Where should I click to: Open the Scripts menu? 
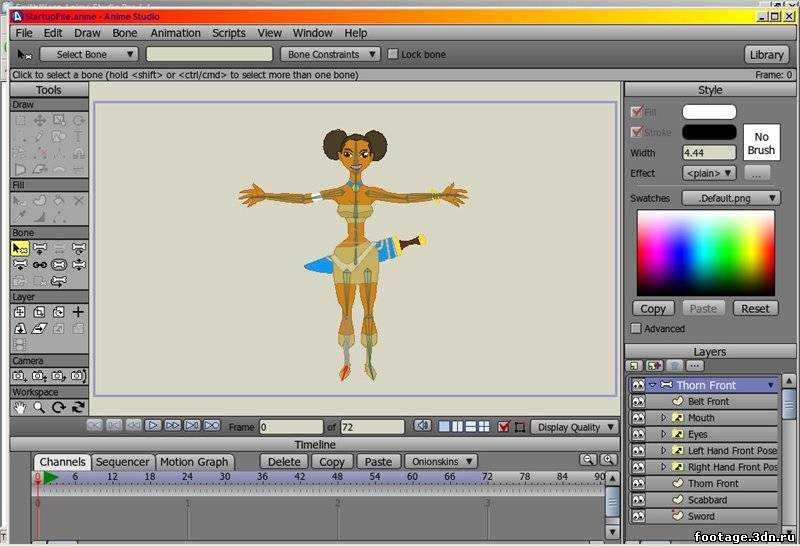[229, 33]
